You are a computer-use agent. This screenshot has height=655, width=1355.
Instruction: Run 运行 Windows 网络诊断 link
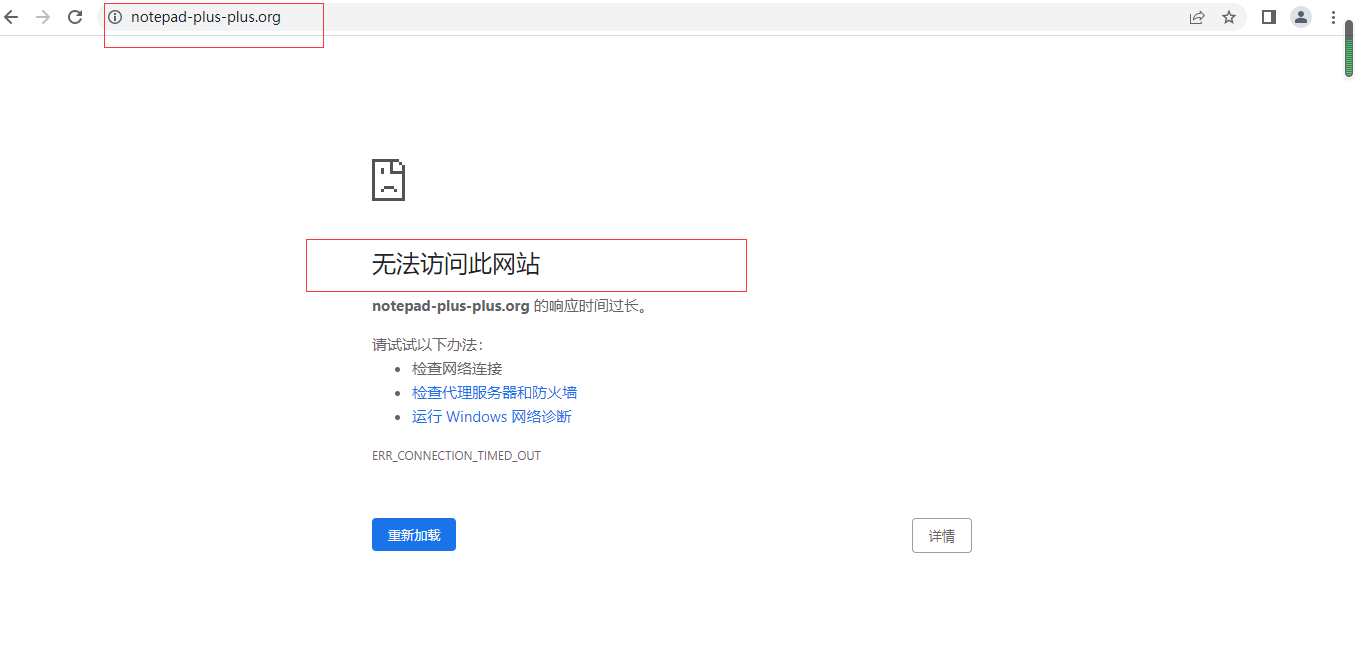(x=491, y=416)
